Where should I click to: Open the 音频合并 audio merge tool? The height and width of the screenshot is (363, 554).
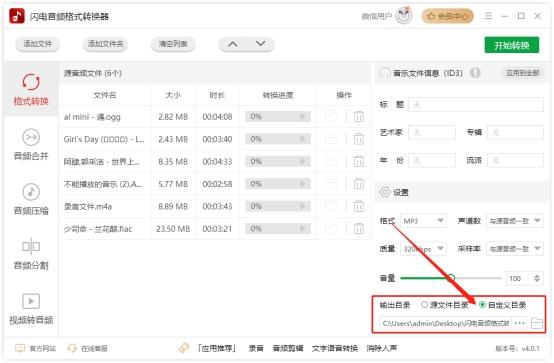(x=31, y=144)
